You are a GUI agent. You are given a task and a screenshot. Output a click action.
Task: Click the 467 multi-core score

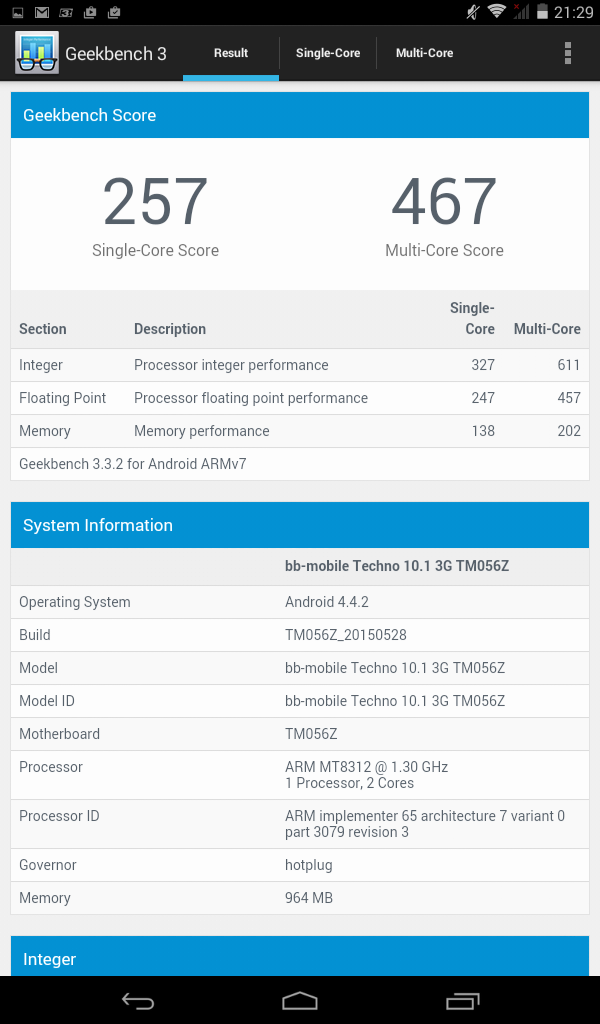click(444, 201)
